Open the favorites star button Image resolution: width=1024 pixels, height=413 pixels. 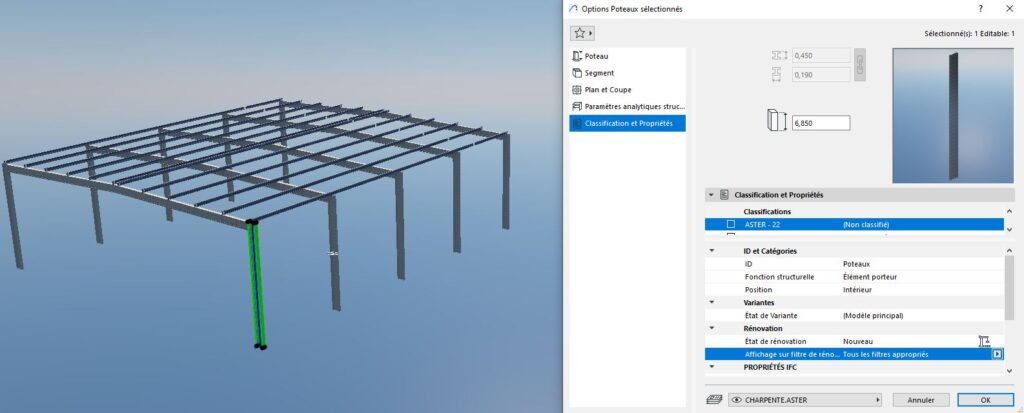coord(584,33)
